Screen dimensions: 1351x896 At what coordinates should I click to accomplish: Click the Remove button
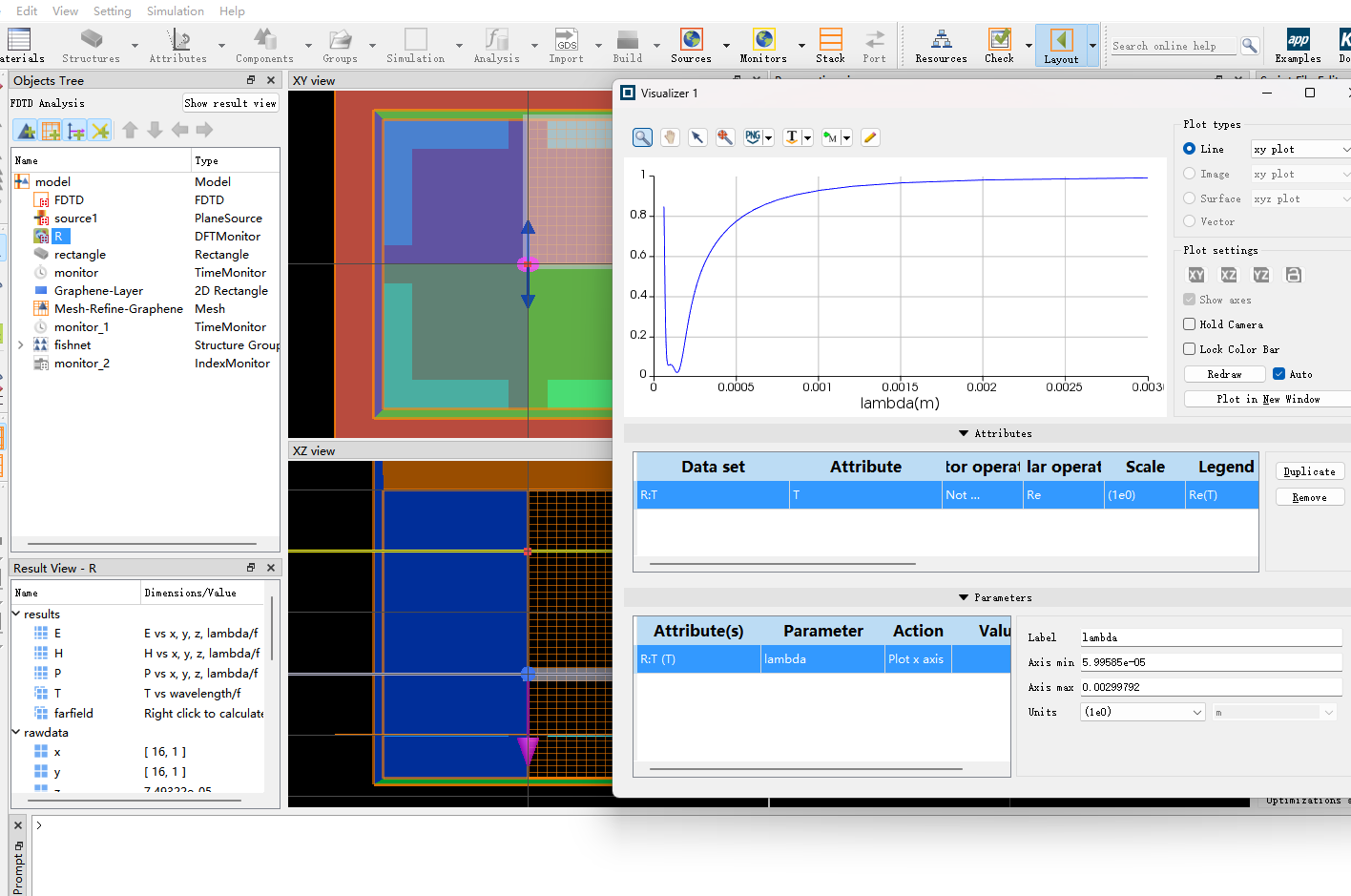pyautogui.click(x=1309, y=497)
